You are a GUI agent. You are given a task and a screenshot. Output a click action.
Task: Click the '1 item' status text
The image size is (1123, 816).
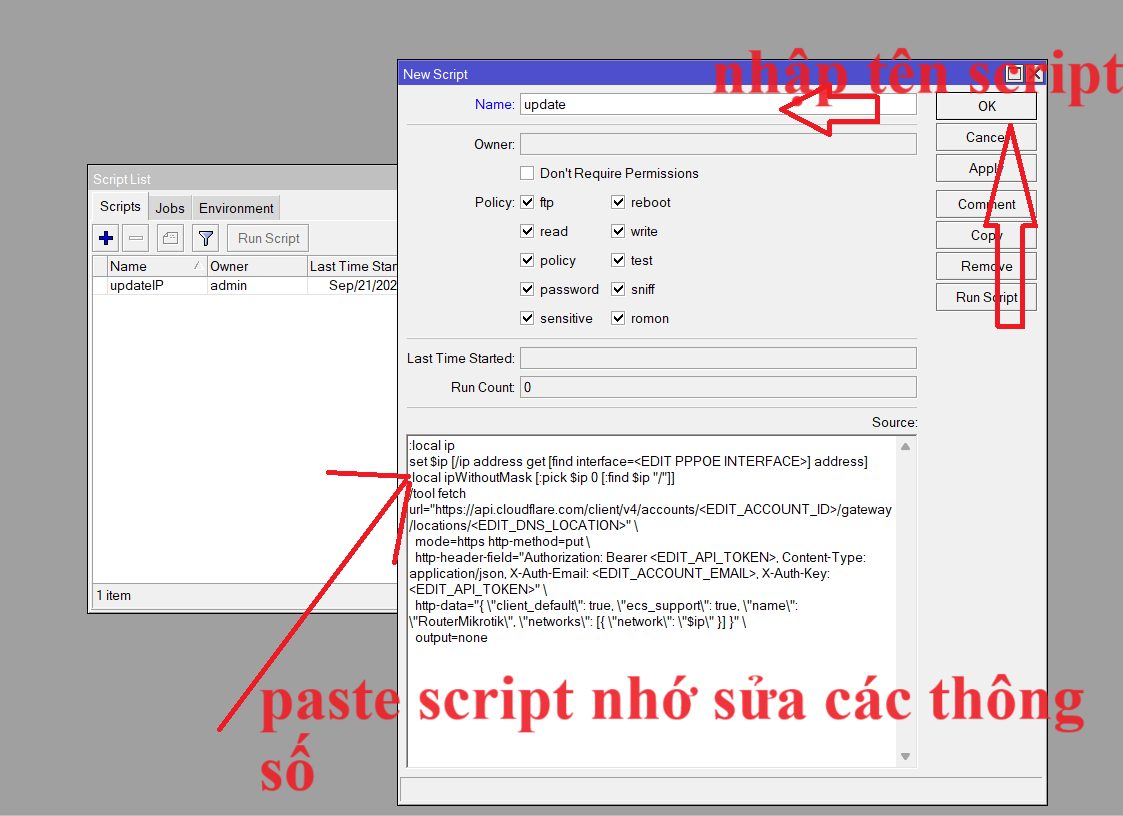(x=114, y=595)
